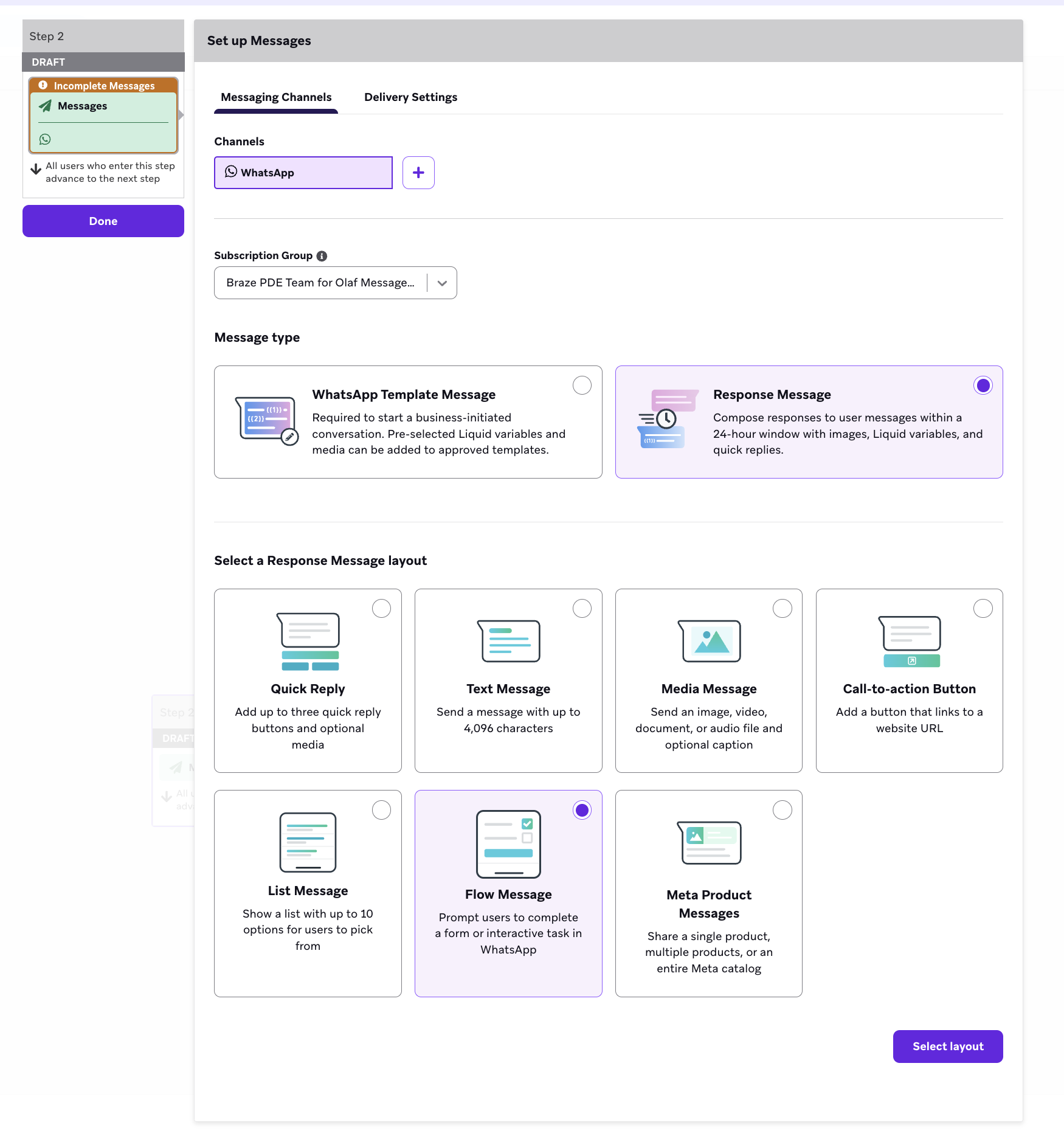Choose the Response Message radio option
The image size is (1064, 1142).
tap(983, 386)
